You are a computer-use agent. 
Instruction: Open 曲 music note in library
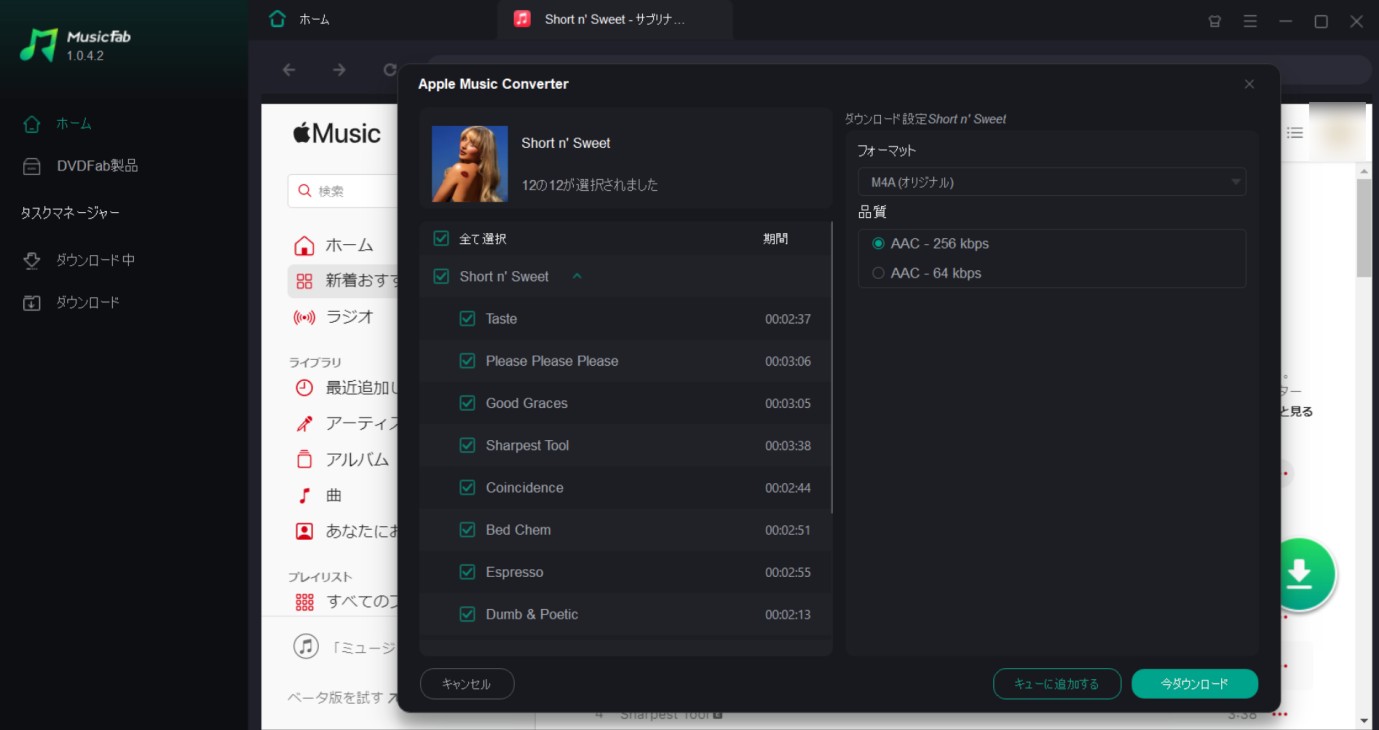point(304,495)
